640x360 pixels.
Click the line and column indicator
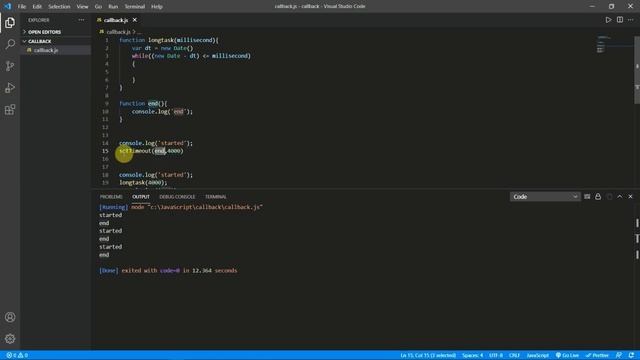428,355
